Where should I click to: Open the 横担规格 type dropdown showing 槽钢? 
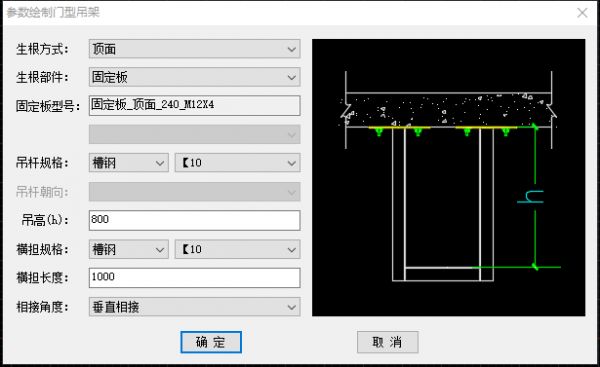coord(129,250)
